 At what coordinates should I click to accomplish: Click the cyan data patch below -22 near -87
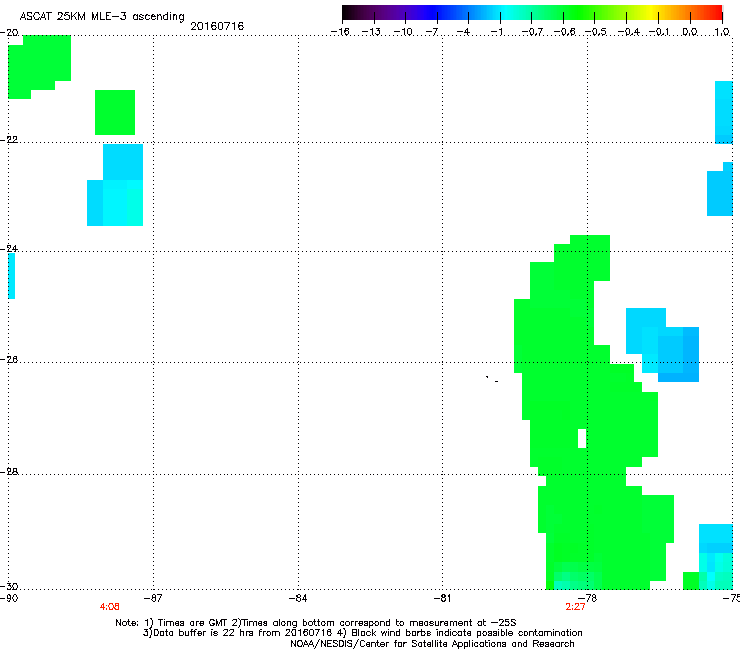(x=115, y=185)
